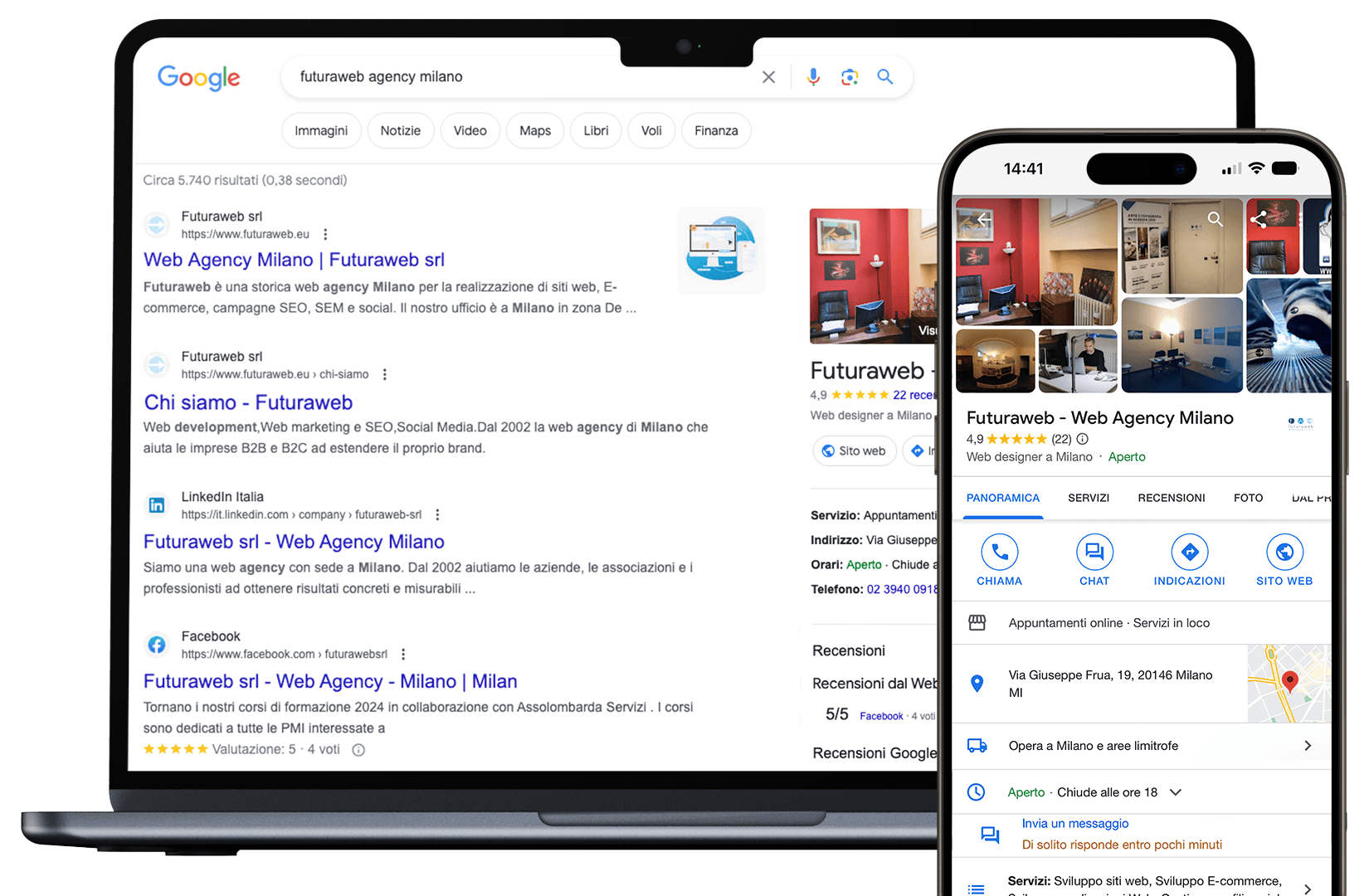This screenshot has width=1369, height=896.
Task: Start voice search with the microphone icon
Action: pyautogui.click(x=813, y=77)
